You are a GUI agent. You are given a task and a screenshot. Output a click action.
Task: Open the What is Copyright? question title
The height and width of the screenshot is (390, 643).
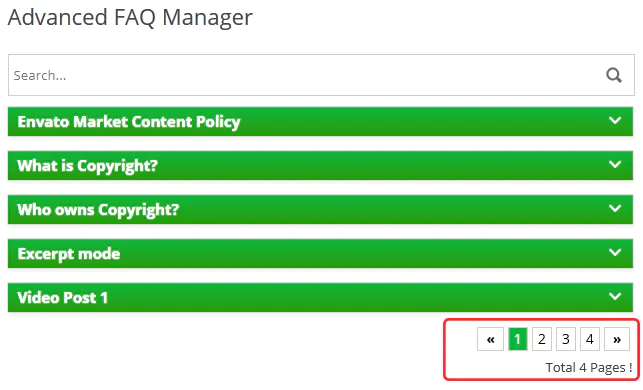(x=87, y=166)
